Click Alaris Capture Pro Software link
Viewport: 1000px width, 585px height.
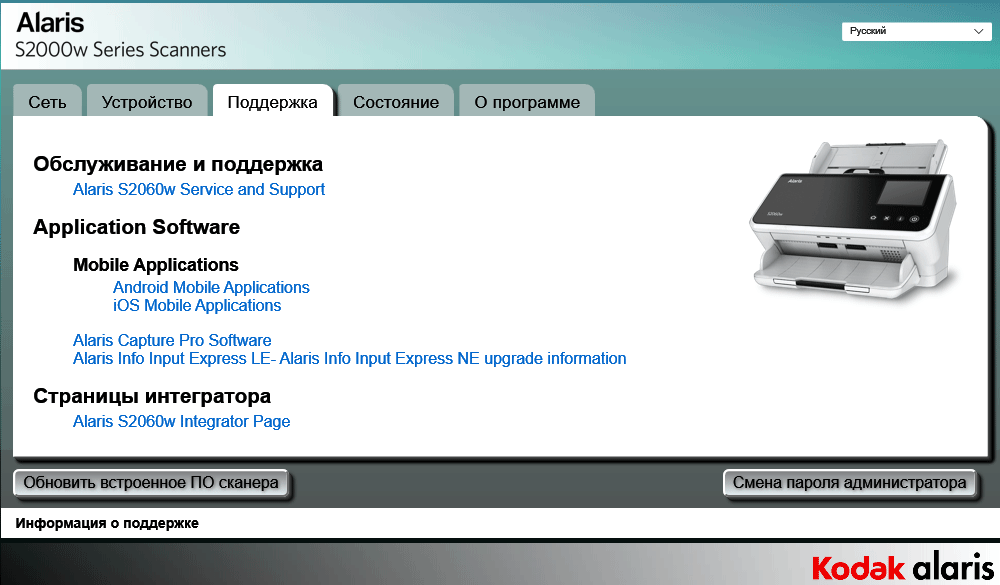coord(172,340)
